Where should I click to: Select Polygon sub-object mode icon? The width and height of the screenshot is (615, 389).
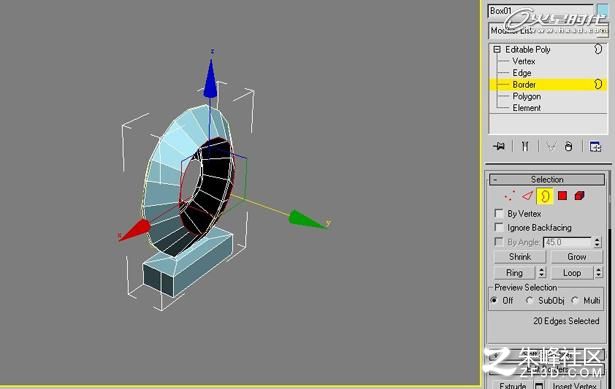(x=562, y=195)
